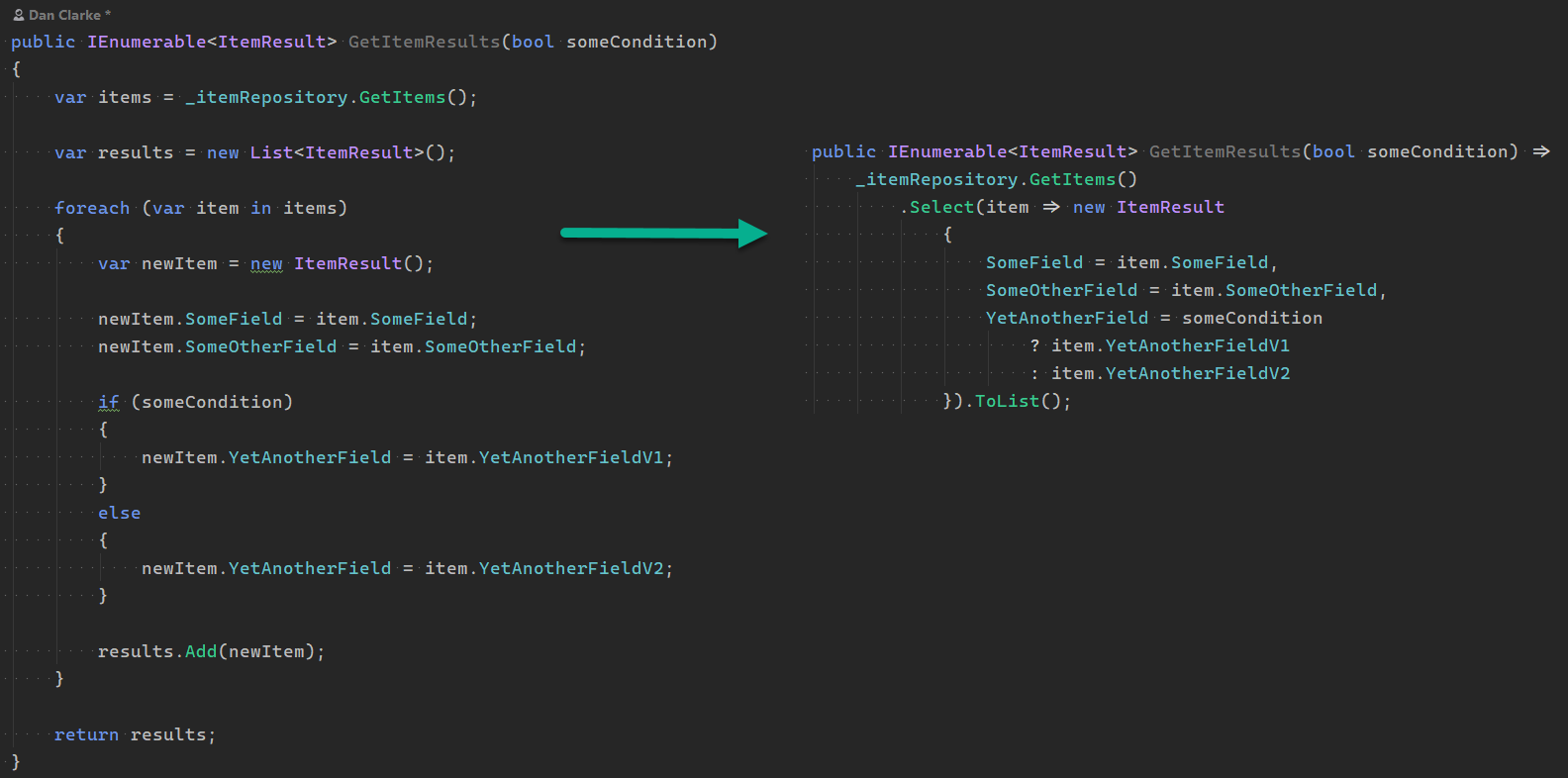This screenshot has width=1568, height=778.
Task: Click underlined new before ItemResult() on left
Action: coord(266,263)
